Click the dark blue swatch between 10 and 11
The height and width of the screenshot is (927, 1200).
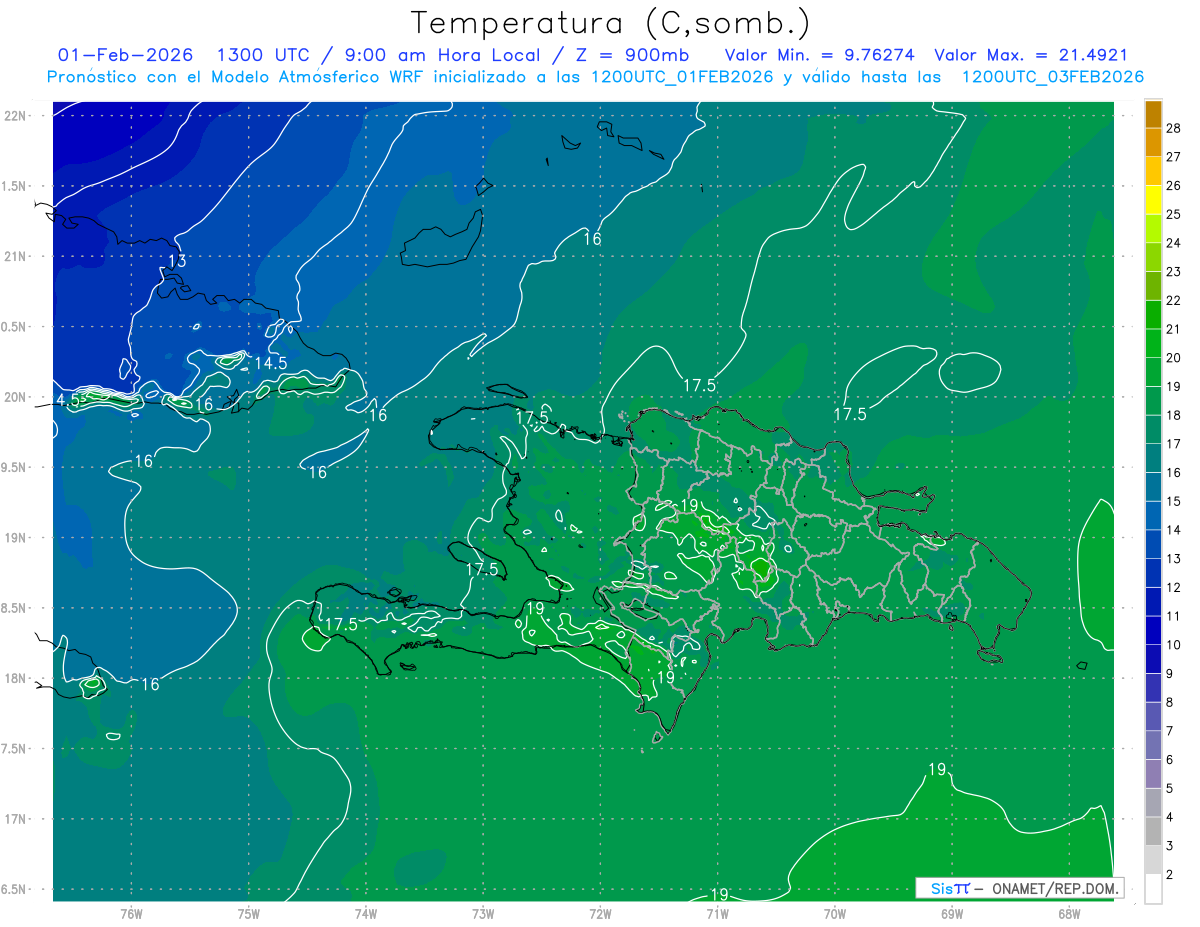(x=1153, y=631)
